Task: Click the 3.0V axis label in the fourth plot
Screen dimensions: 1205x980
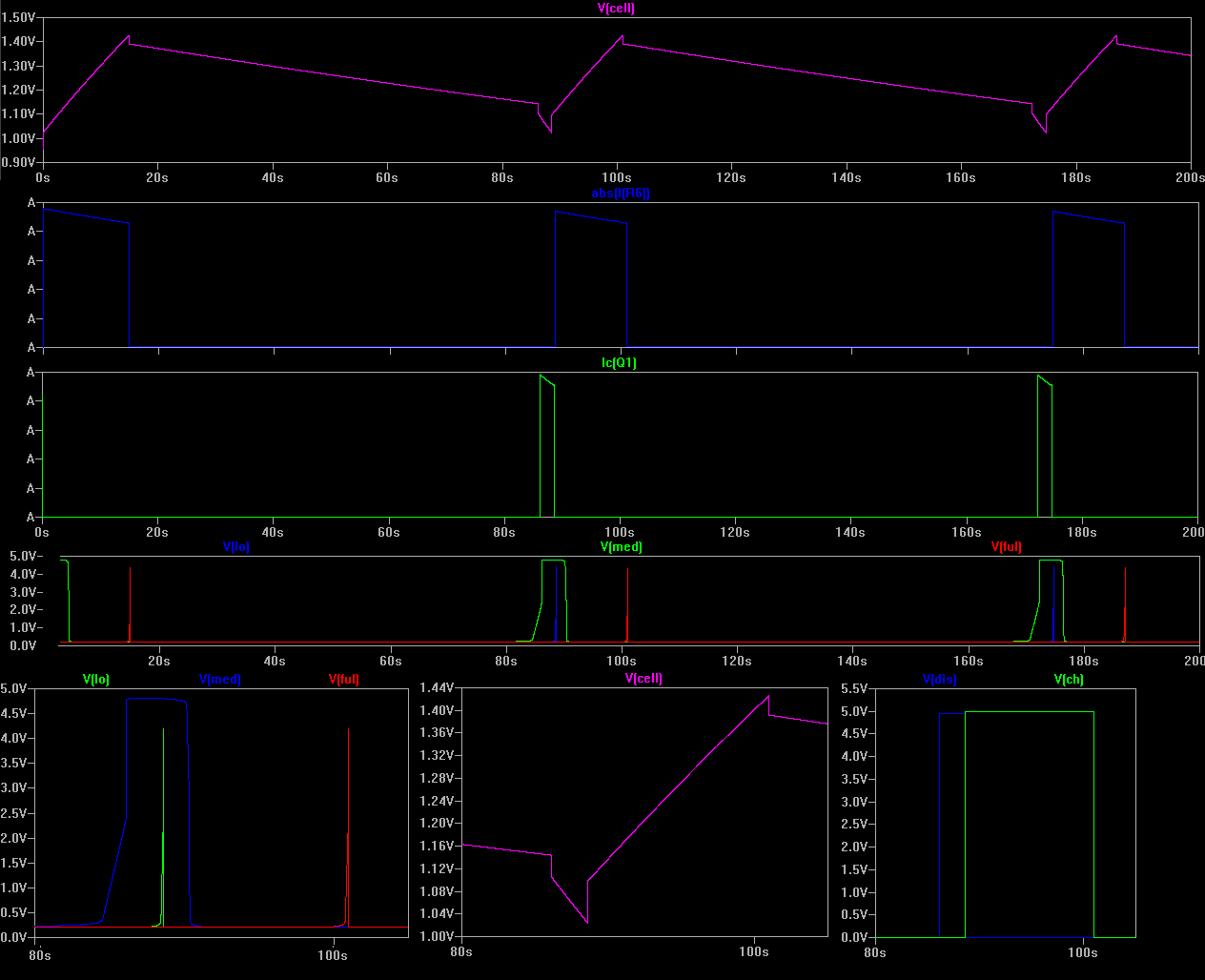Action: (23, 592)
